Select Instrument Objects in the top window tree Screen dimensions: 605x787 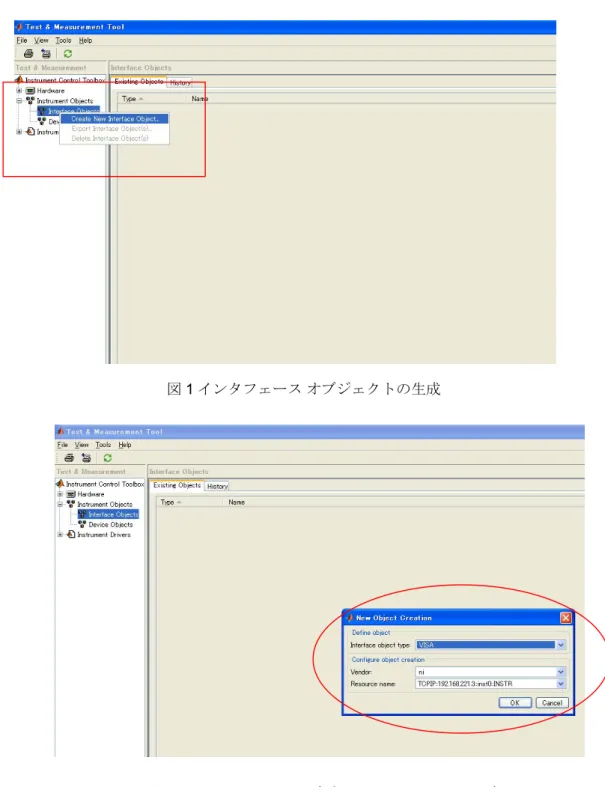pos(64,101)
